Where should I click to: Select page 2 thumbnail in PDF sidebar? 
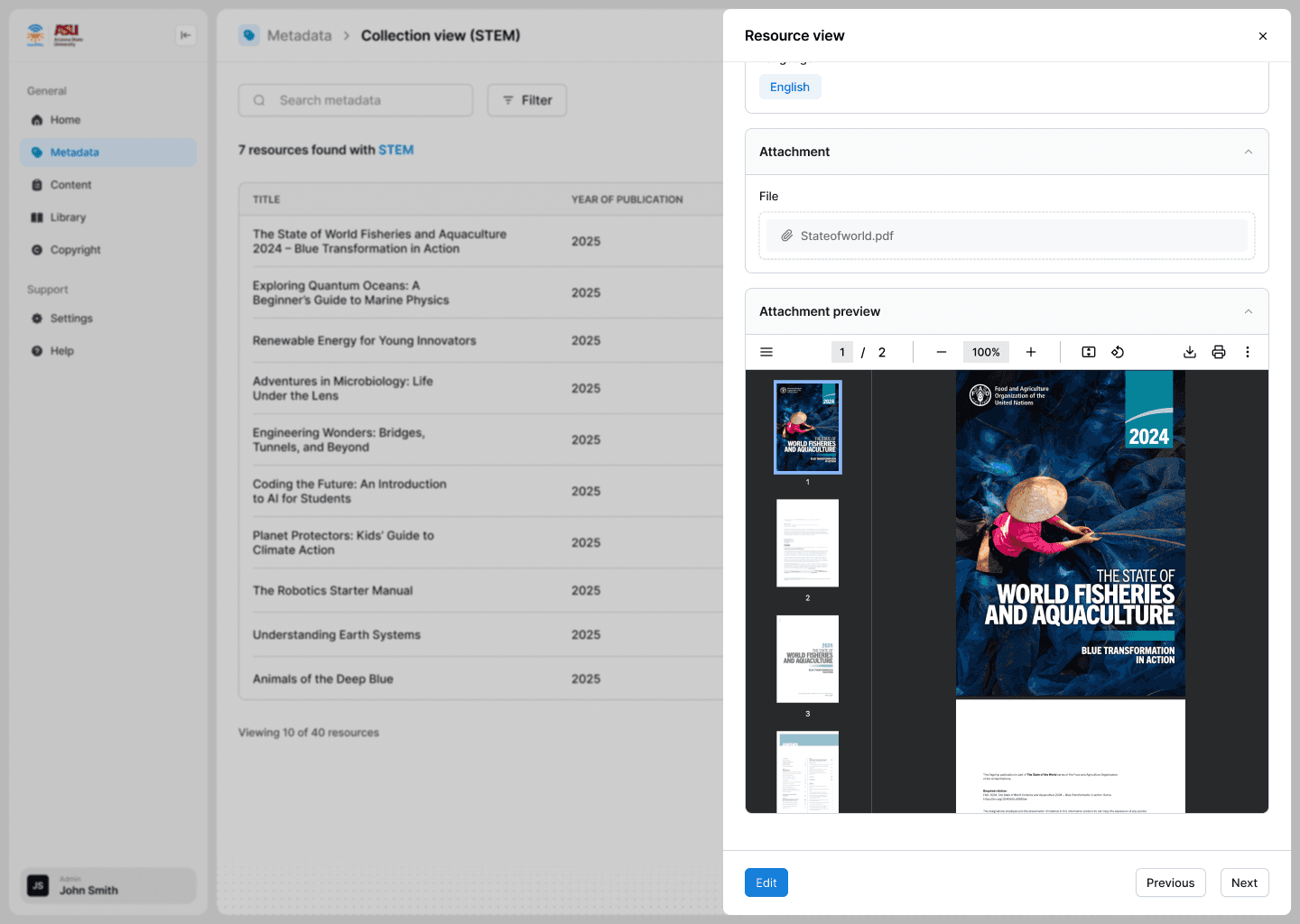point(808,543)
